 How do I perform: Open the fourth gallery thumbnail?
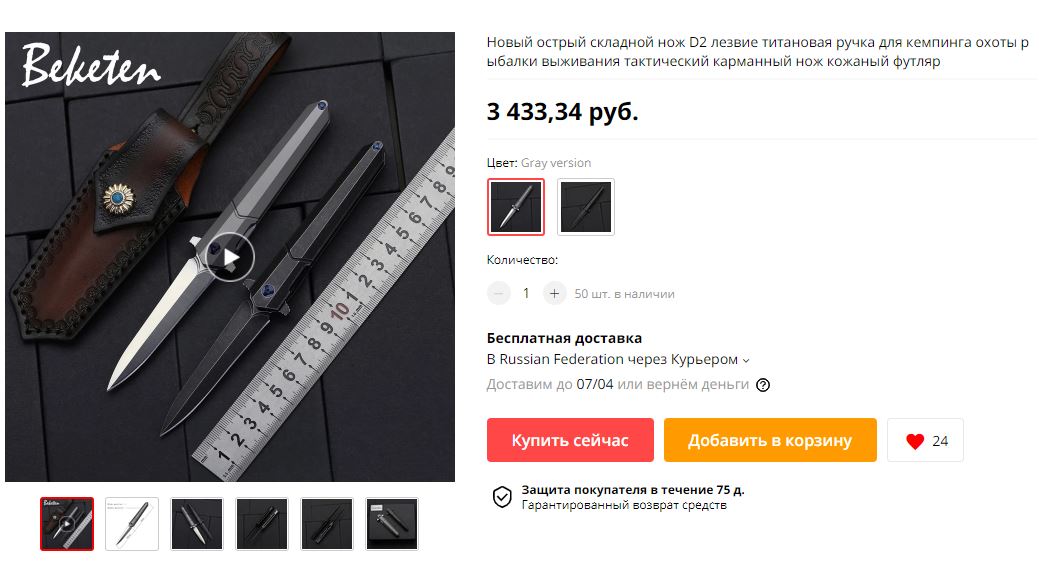point(262,524)
